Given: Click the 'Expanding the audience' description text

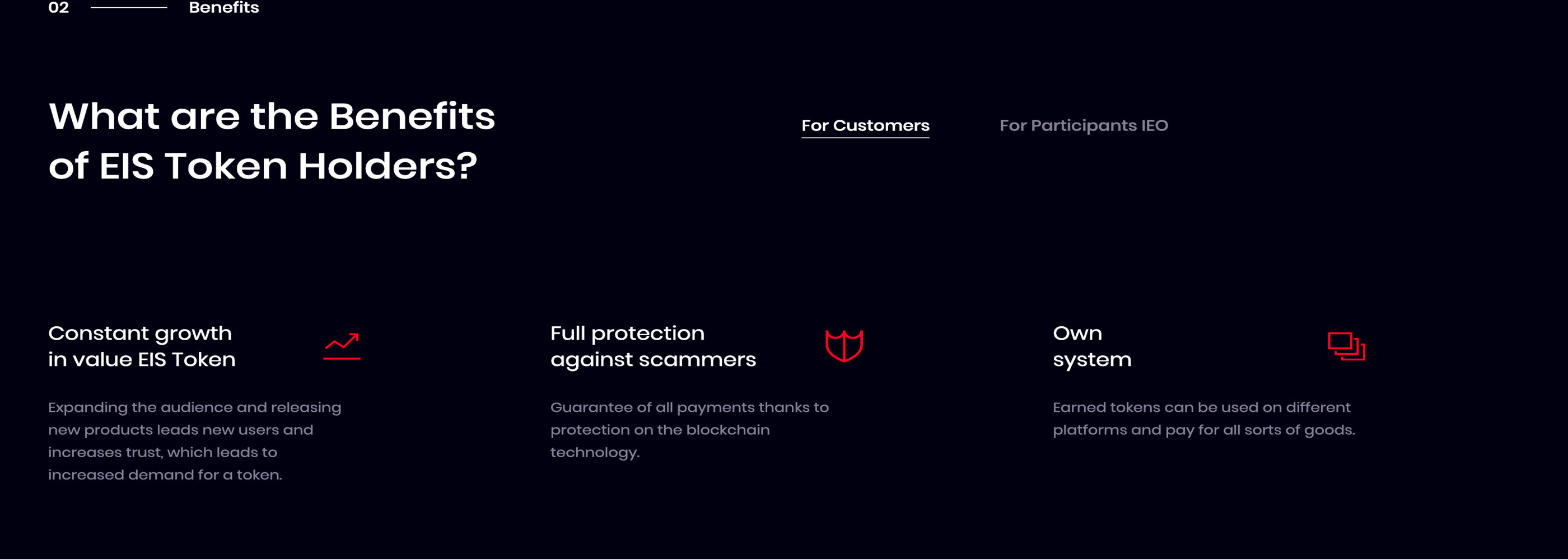Looking at the screenshot, I should [x=195, y=441].
